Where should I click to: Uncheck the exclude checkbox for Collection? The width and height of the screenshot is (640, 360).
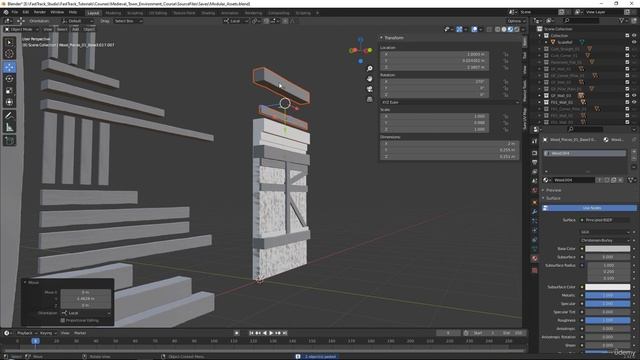tap(627, 36)
